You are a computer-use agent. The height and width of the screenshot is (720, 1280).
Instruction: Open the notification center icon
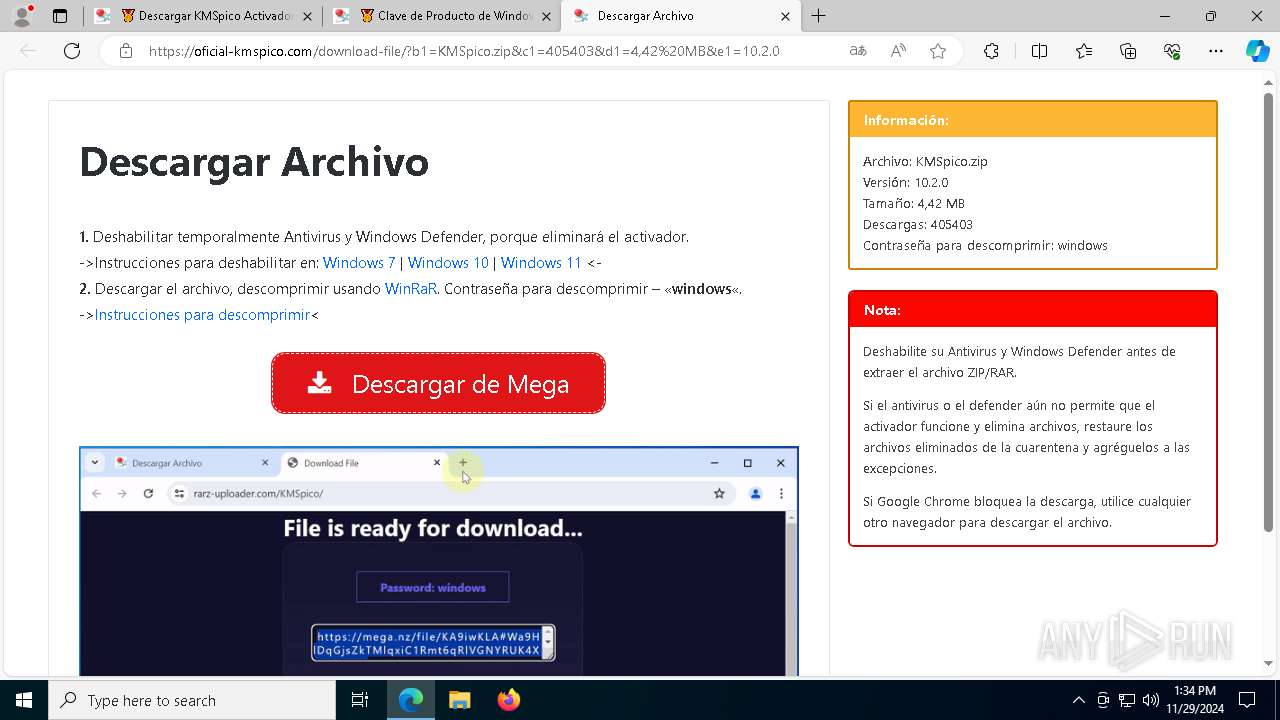[1247, 700]
